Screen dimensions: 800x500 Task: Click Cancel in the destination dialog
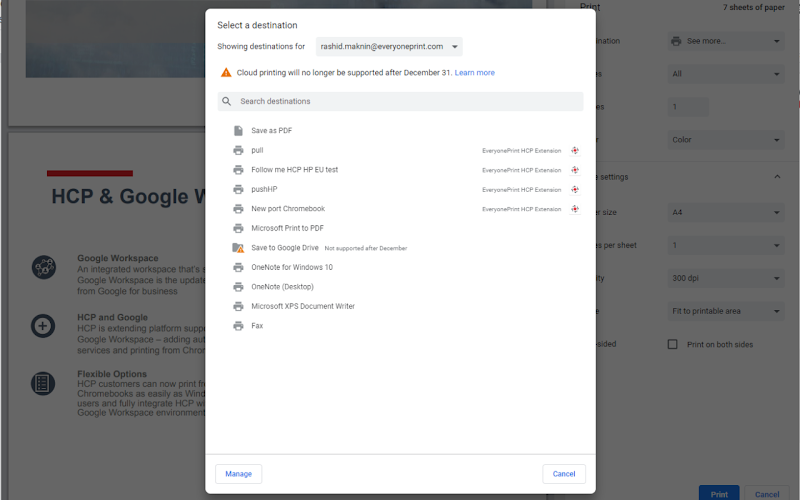pyautogui.click(x=564, y=474)
